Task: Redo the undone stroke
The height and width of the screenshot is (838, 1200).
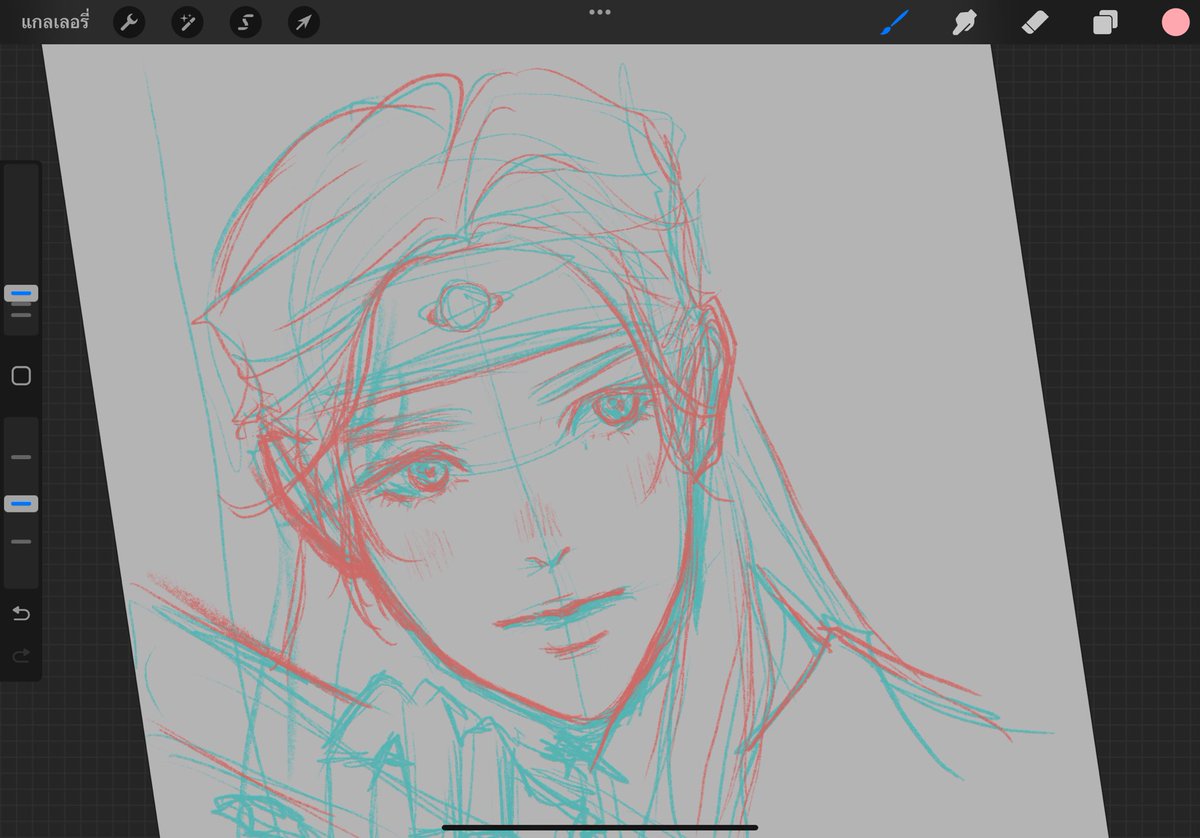Action: click(21, 656)
